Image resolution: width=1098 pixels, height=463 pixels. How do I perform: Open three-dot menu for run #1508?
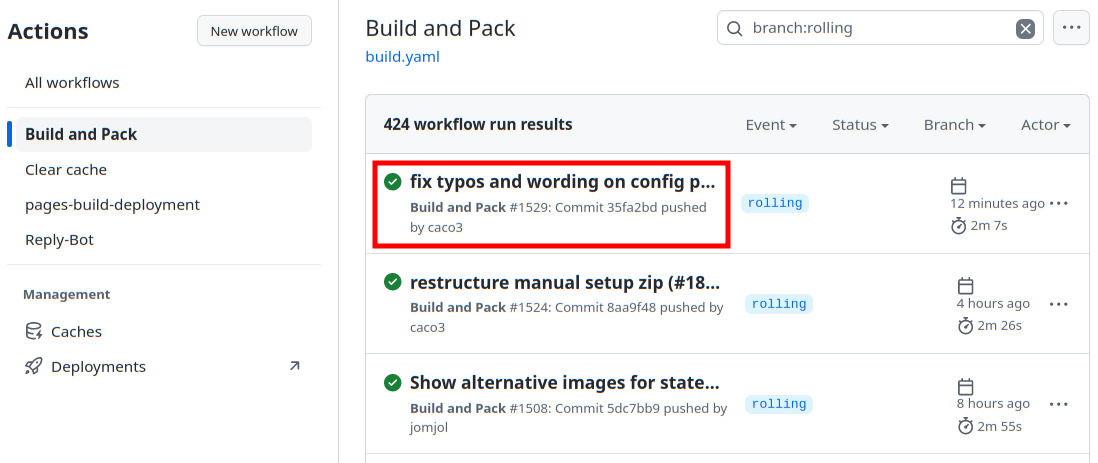pyautogui.click(x=1059, y=404)
